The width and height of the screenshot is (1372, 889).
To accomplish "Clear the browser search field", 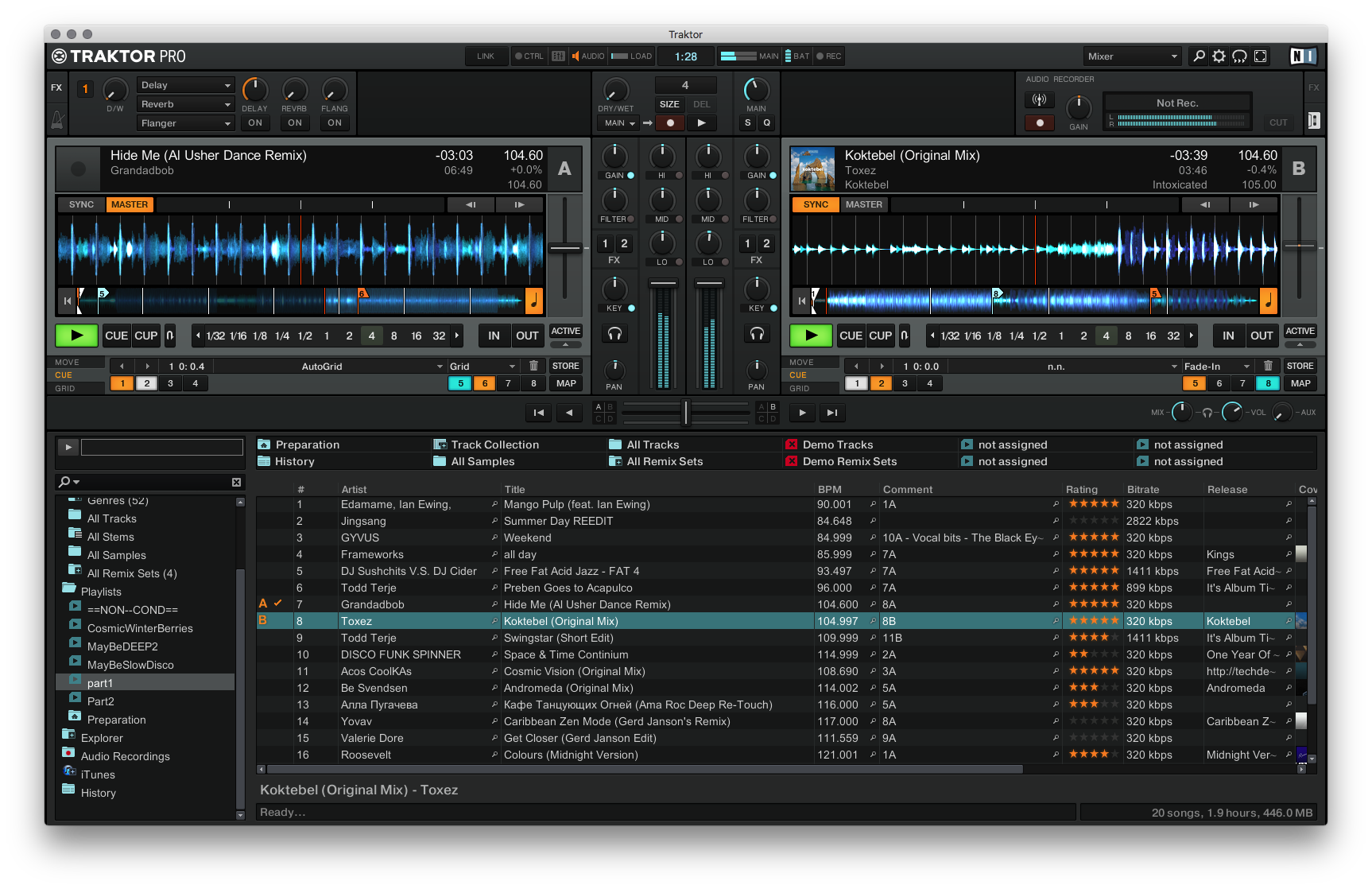I will pos(236,482).
